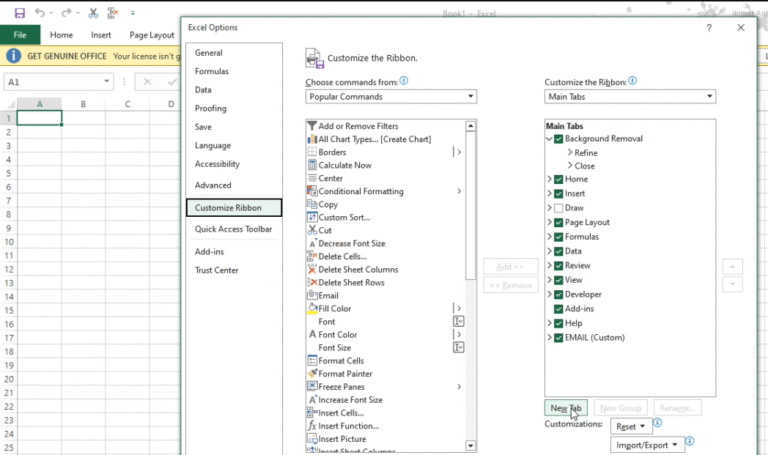This screenshot has height=455, width=768.
Task: Click the Close X on Excel Options dialog
Action: pyautogui.click(x=741, y=28)
